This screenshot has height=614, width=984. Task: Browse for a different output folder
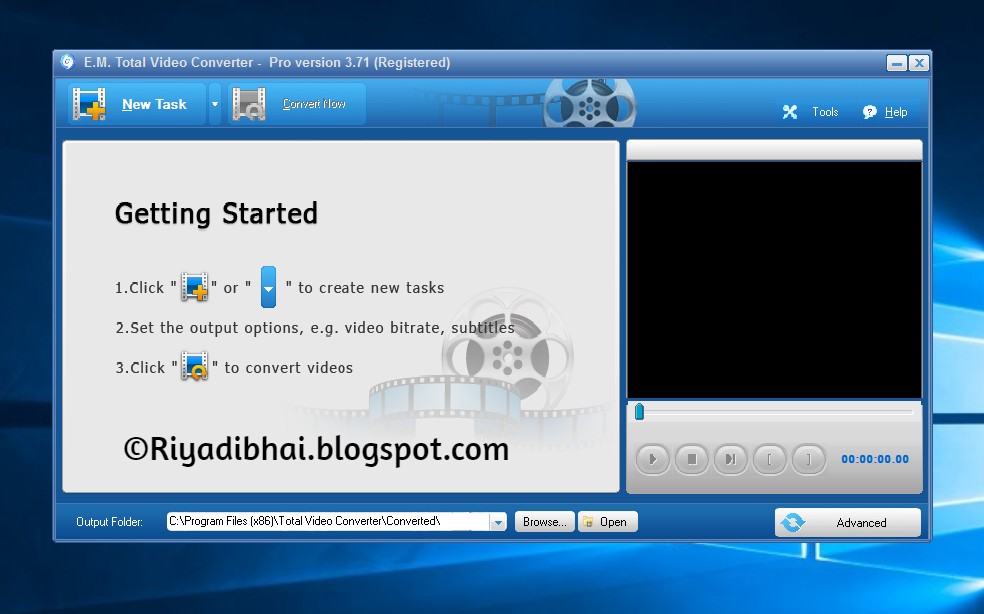pyautogui.click(x=544, y=520)
